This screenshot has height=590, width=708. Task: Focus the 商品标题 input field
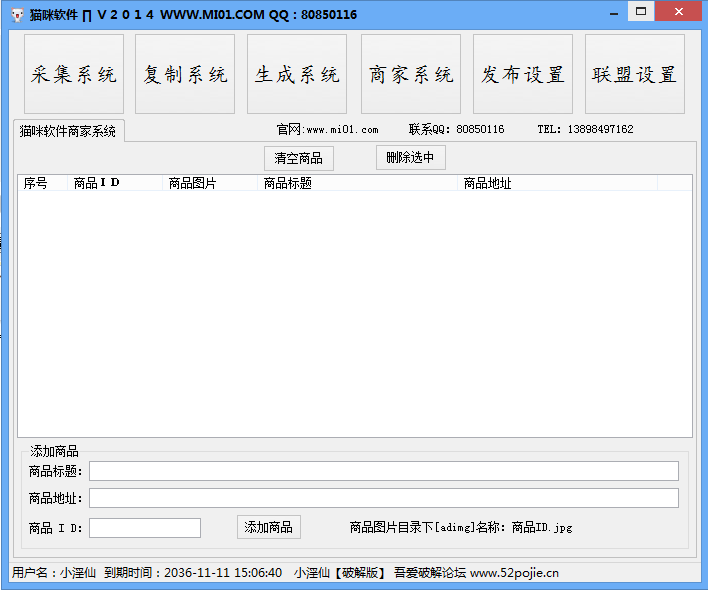pyautogui.click(x=383, y=471)
